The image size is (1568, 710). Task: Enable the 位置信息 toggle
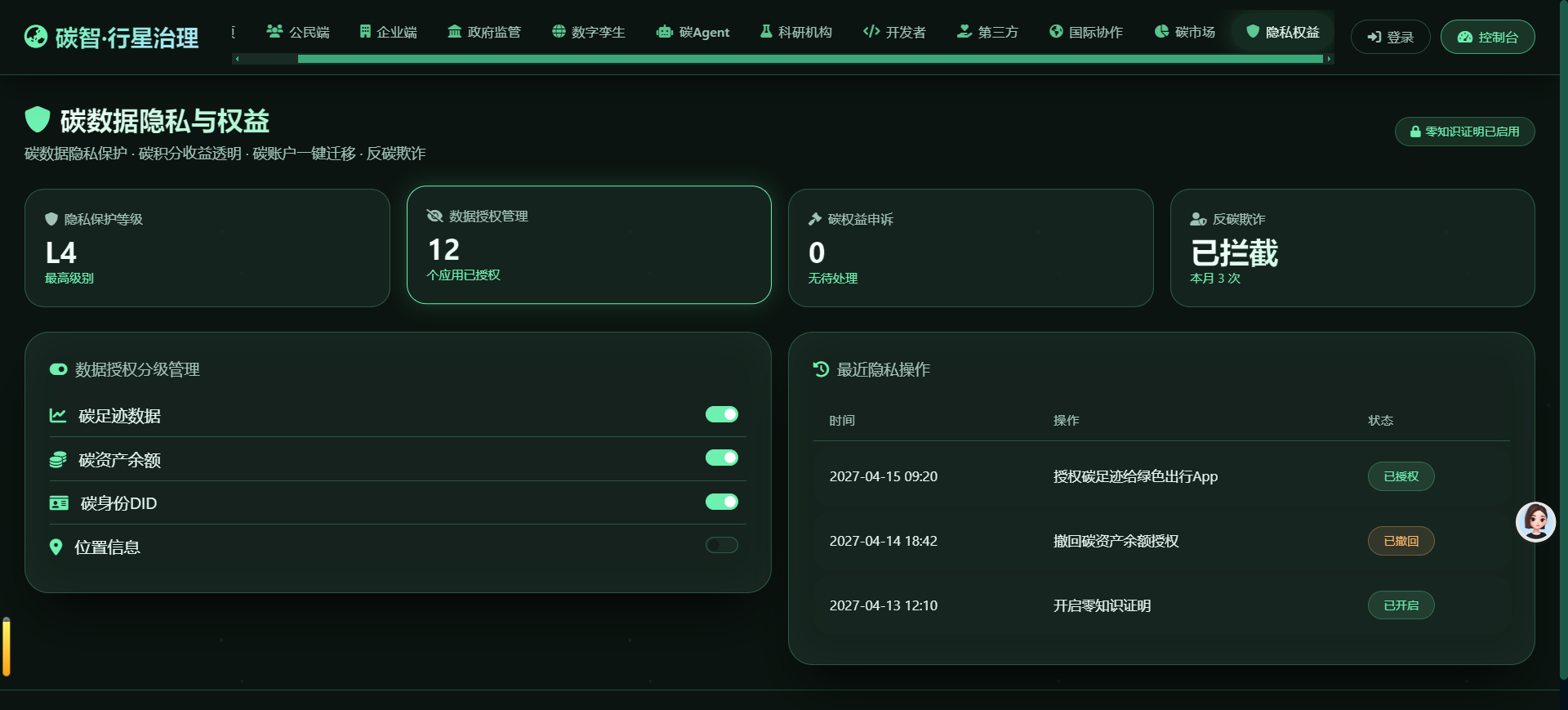coord(722,545)
